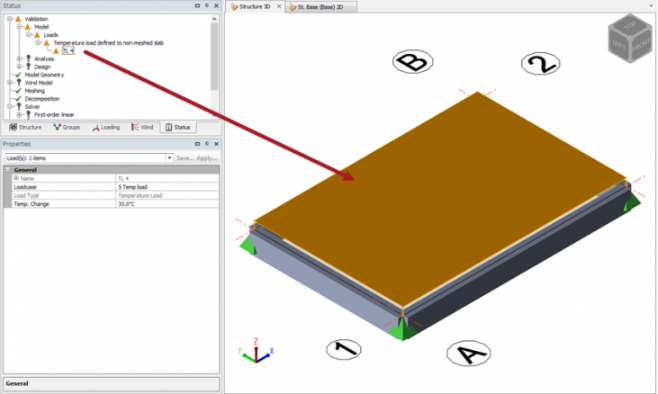Screen dimensions: 658x394
Task: Click the Temp. Change value field
Action: (x=167, y=204)
